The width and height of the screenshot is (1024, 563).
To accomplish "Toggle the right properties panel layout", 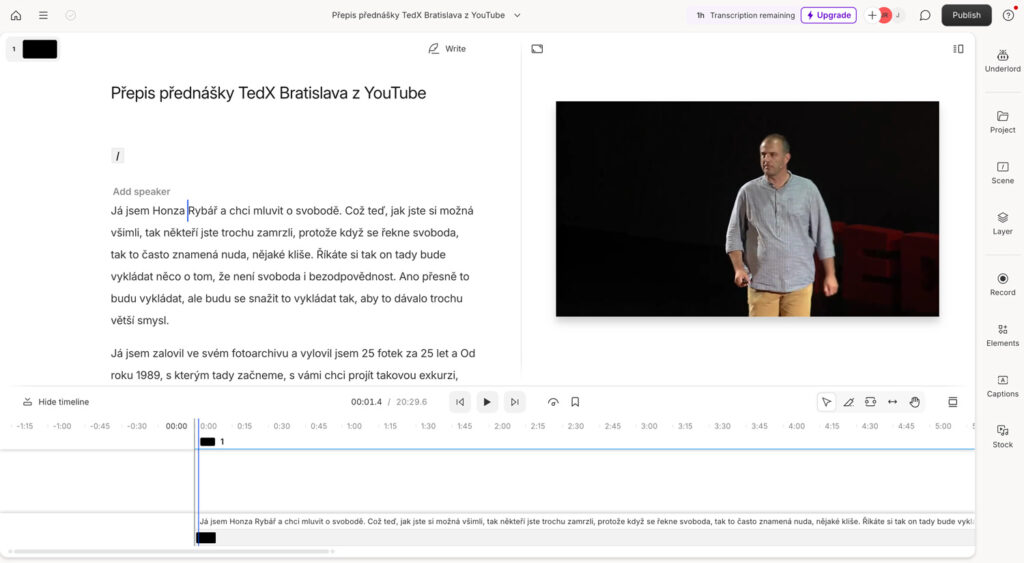I will 958,48.
